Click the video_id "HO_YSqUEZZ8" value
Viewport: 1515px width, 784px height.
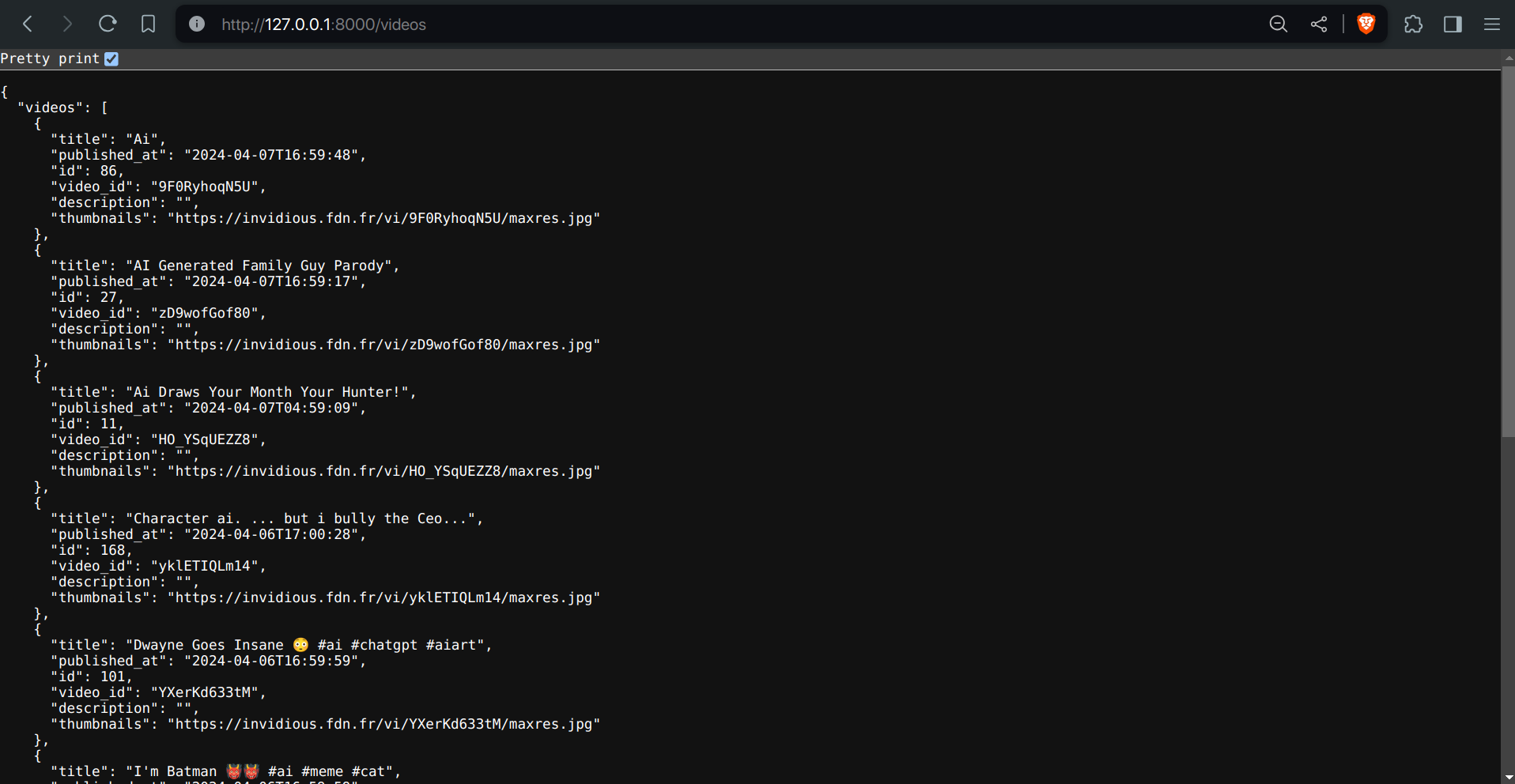(205, 439)
